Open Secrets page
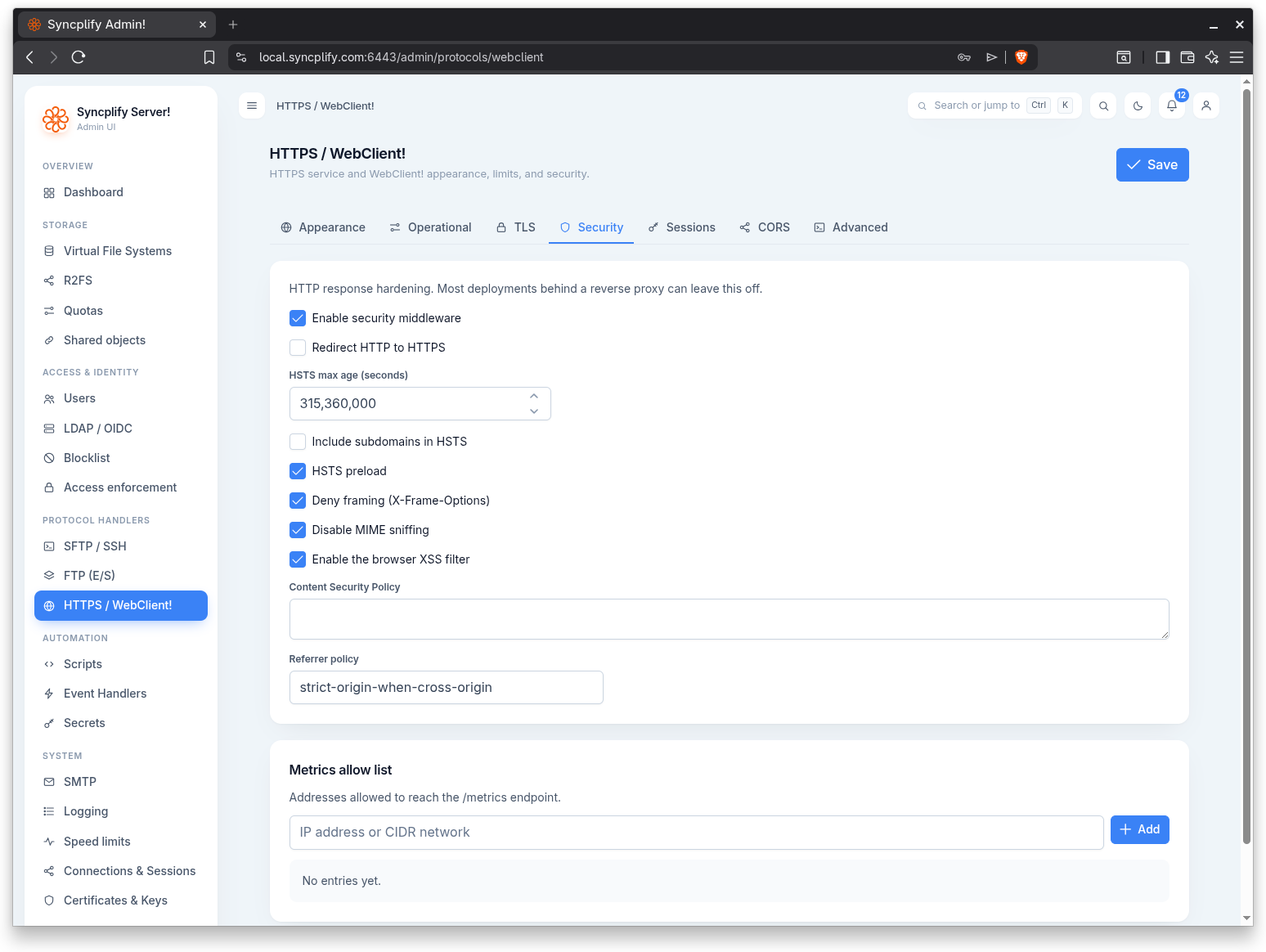Image resolution: width=1266 pixels, height=952 pixels. point(121,723)
